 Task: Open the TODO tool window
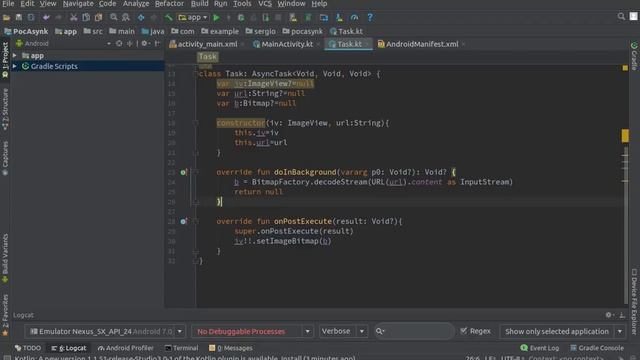pos(28,348)
